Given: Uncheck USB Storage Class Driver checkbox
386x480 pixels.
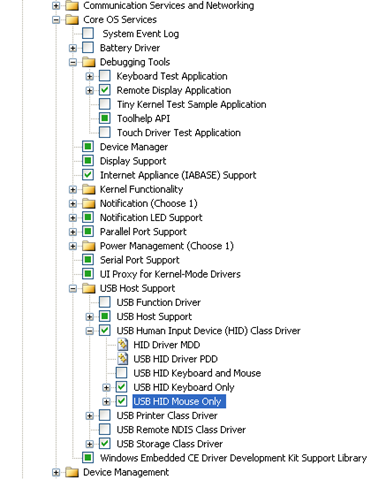Looking at the screenshot, I should (105, 444).
